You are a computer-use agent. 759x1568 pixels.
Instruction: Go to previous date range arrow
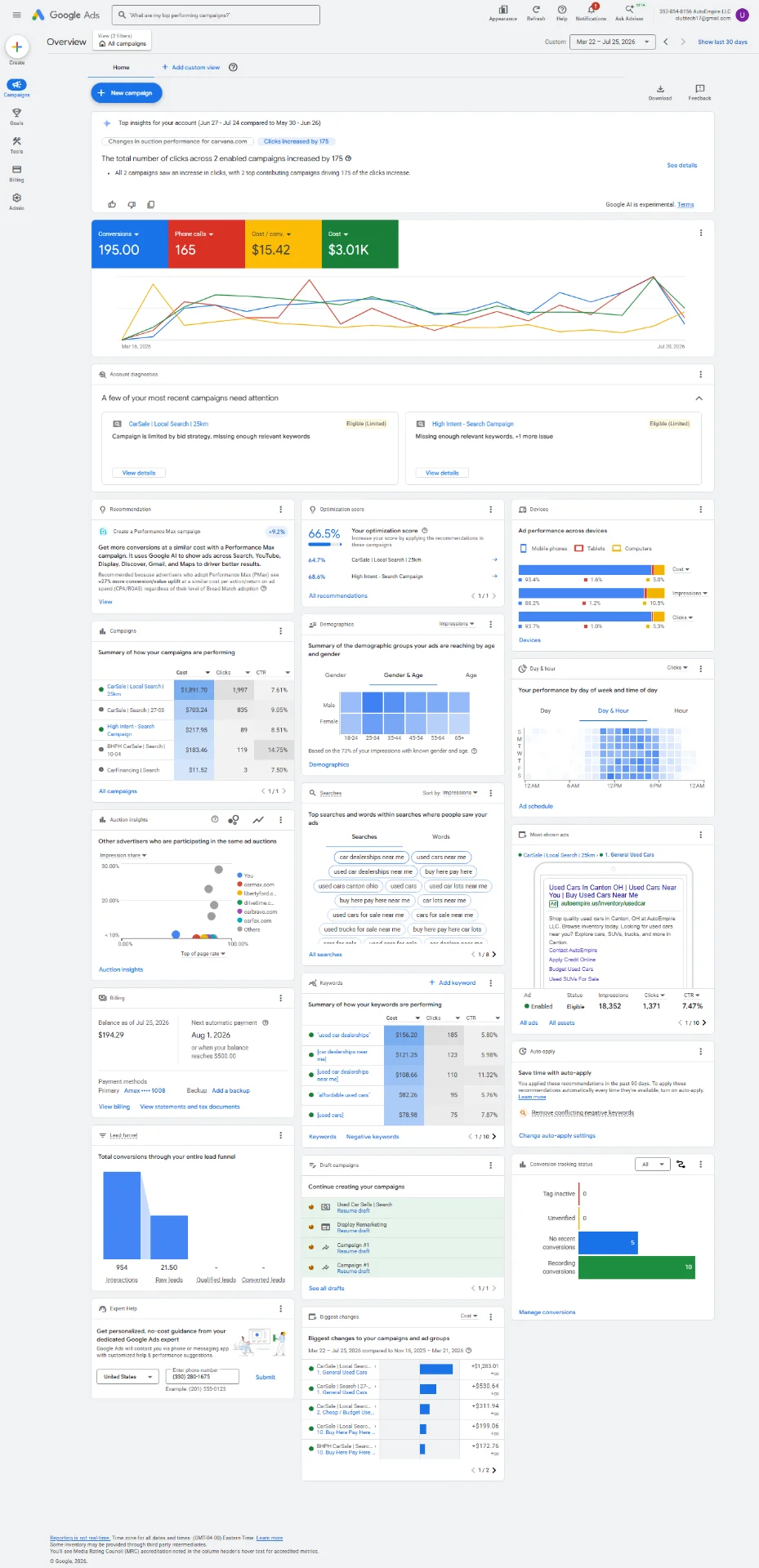coord(666,42)
